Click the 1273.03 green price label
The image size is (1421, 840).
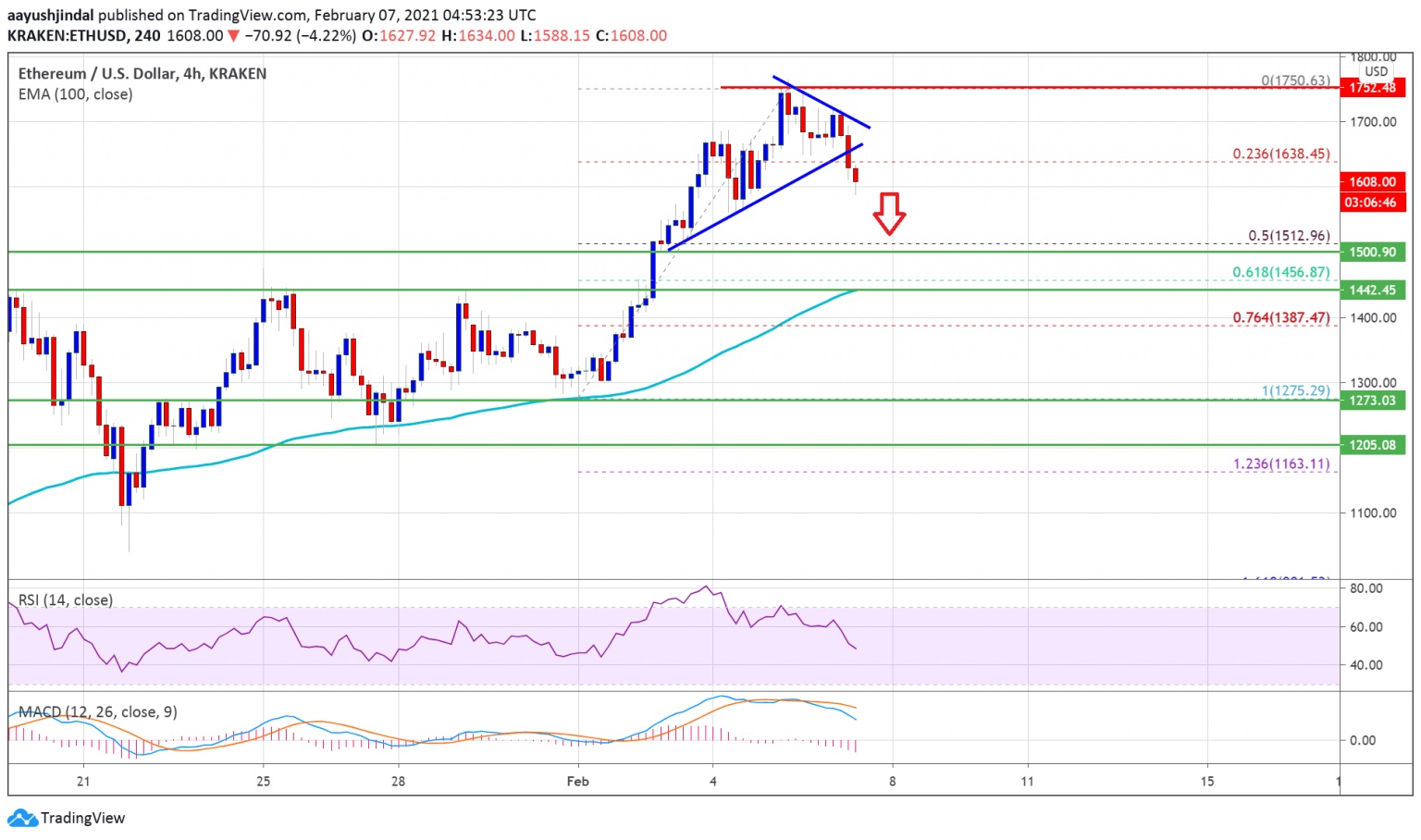tap(1372, 401)
